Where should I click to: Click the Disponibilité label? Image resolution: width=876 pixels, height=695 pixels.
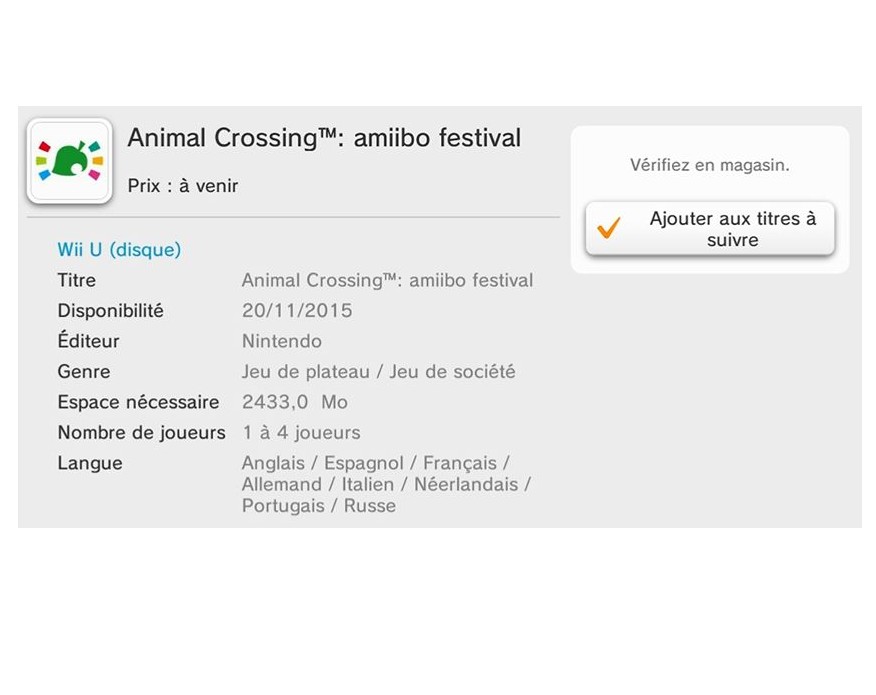pos(111,311)
